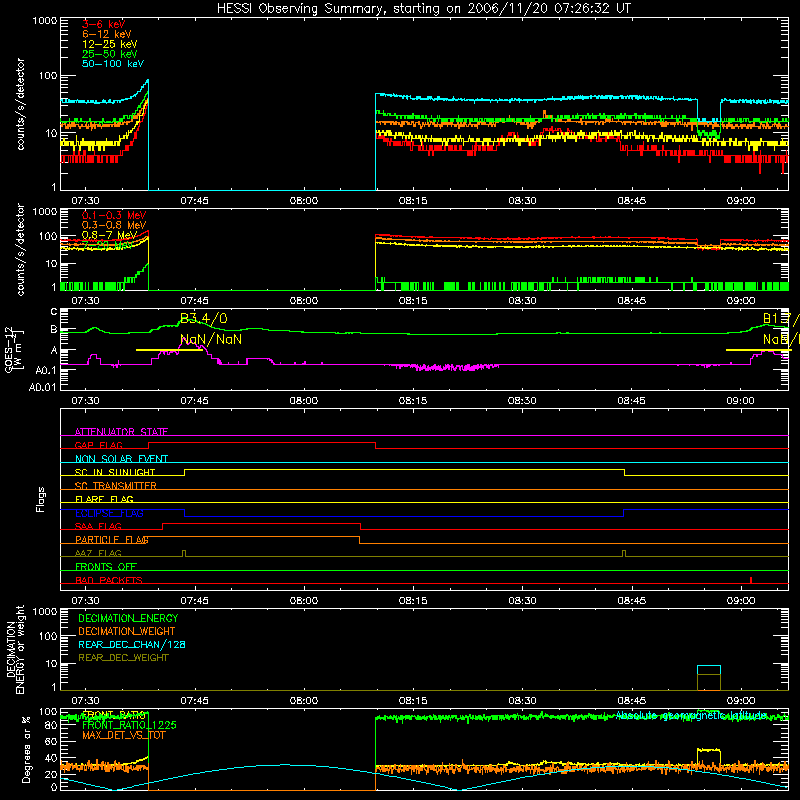Click the MAX_DET_VS_TOT legend label
The width and height of the screenshot is (800, 800).
pos(123,735)
